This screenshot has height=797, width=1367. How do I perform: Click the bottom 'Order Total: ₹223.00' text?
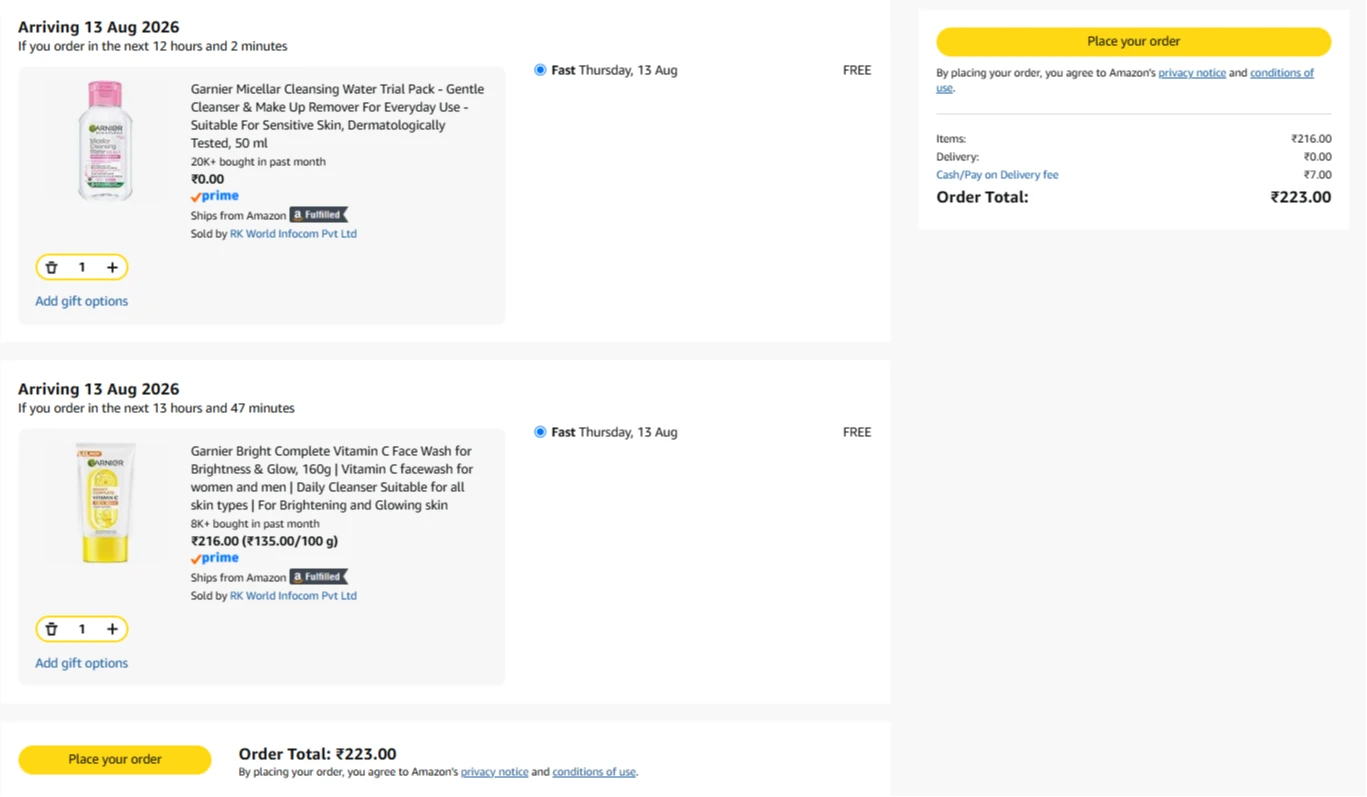pyautogui.click(x=317, y=754)
